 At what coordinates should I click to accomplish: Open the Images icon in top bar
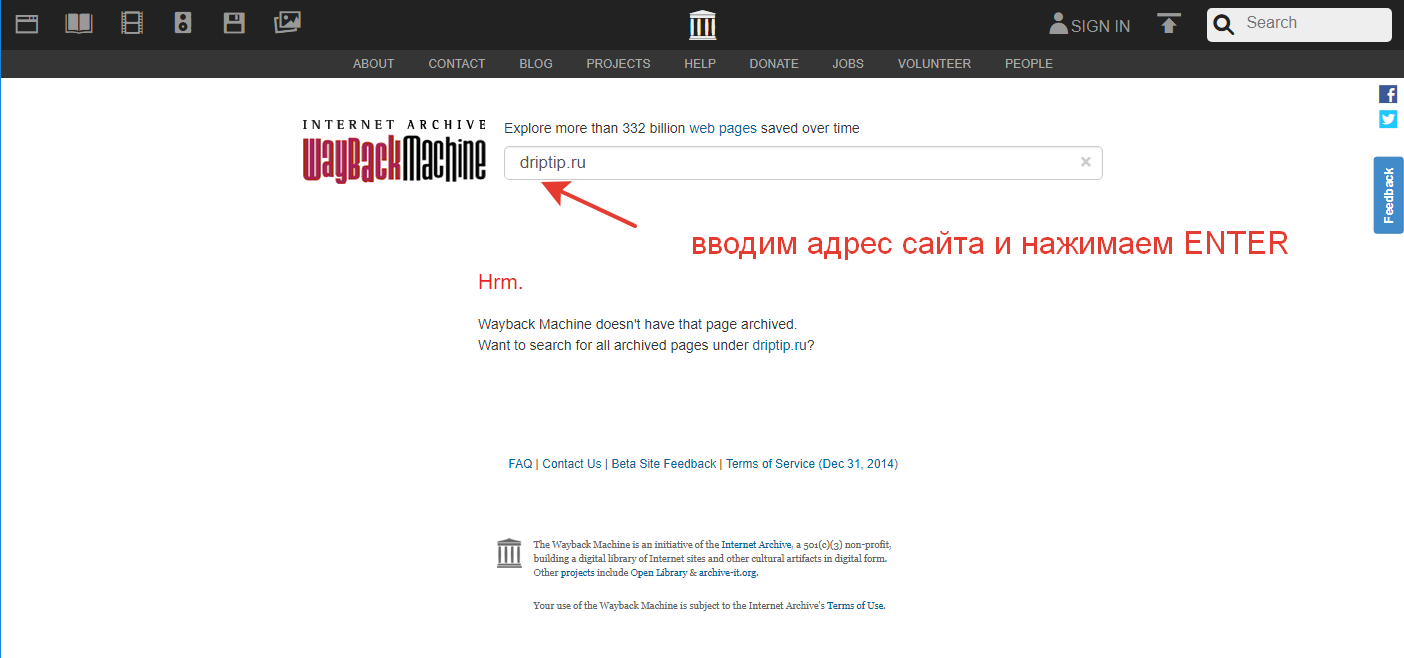click(x=287, y=22)
